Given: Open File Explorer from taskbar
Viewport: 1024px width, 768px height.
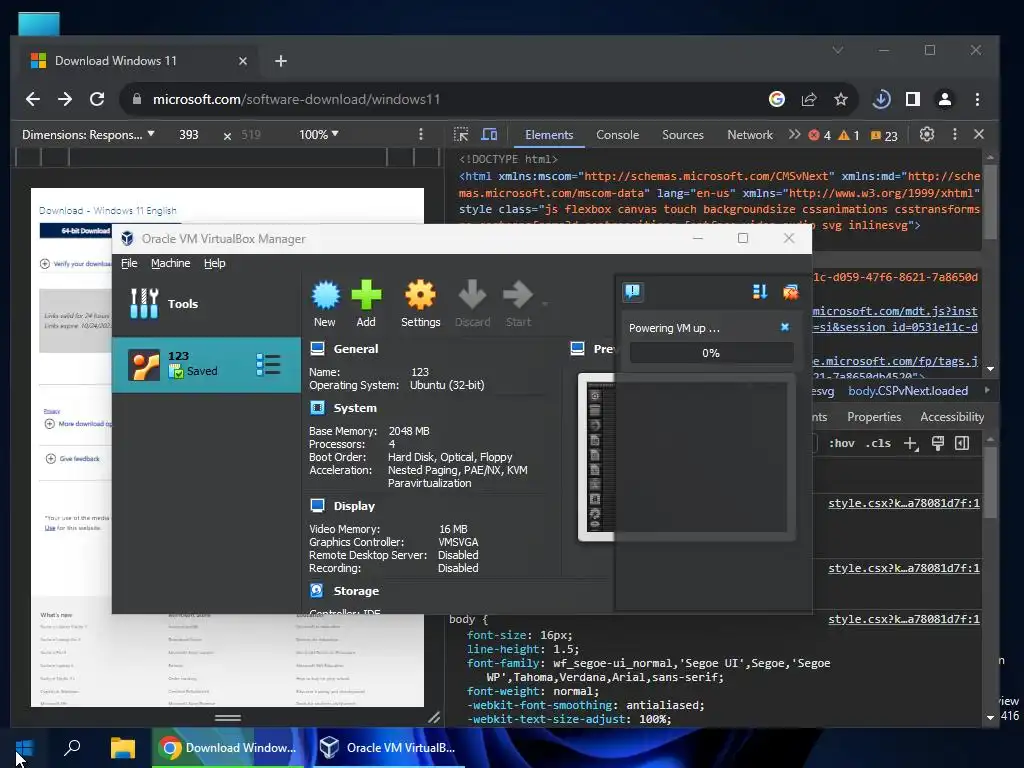Looking at the screenshot, I should tap(122, 748).
